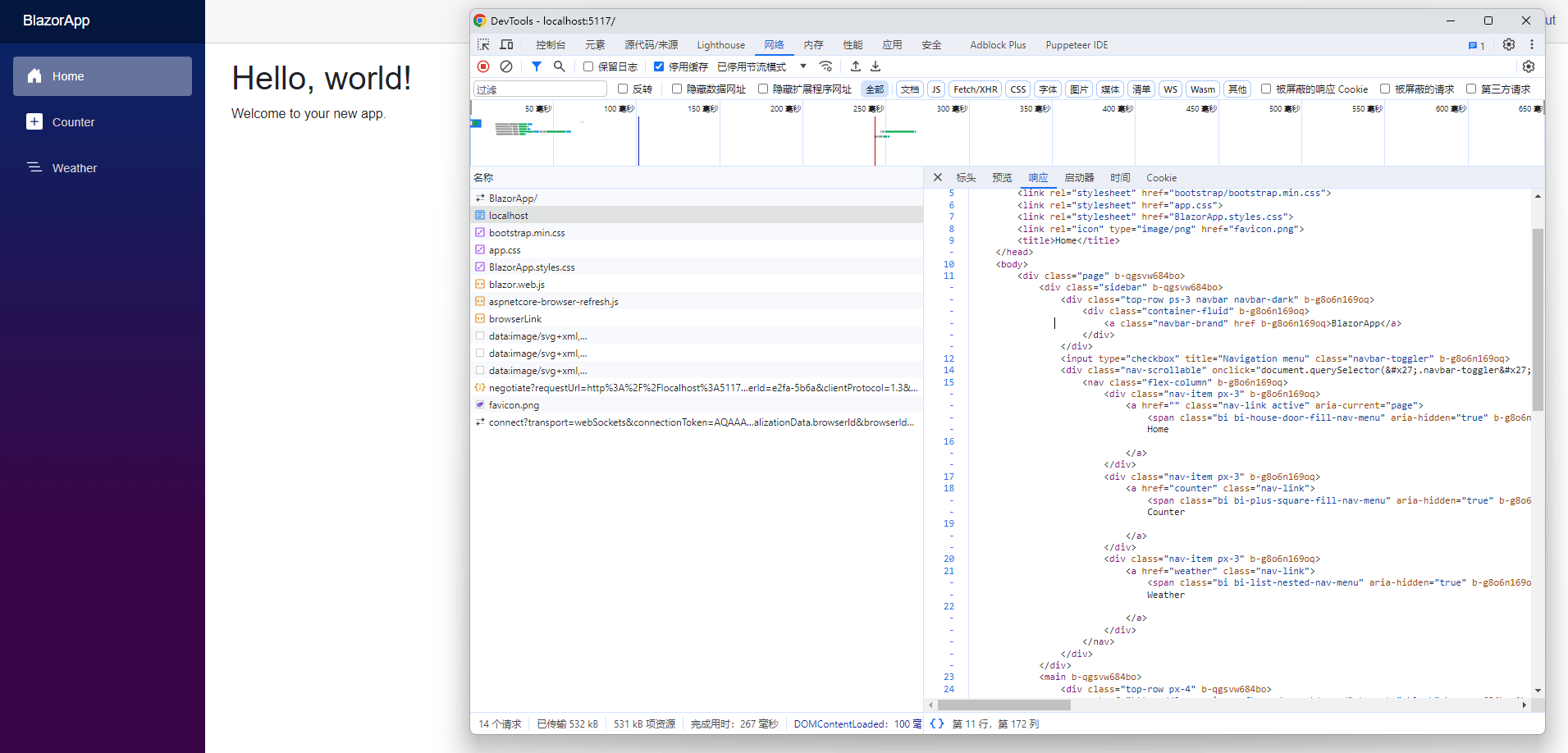Click the BlazorApp brand link
Viewport: 1568px width, 753px height.
(x=57, y=21)
